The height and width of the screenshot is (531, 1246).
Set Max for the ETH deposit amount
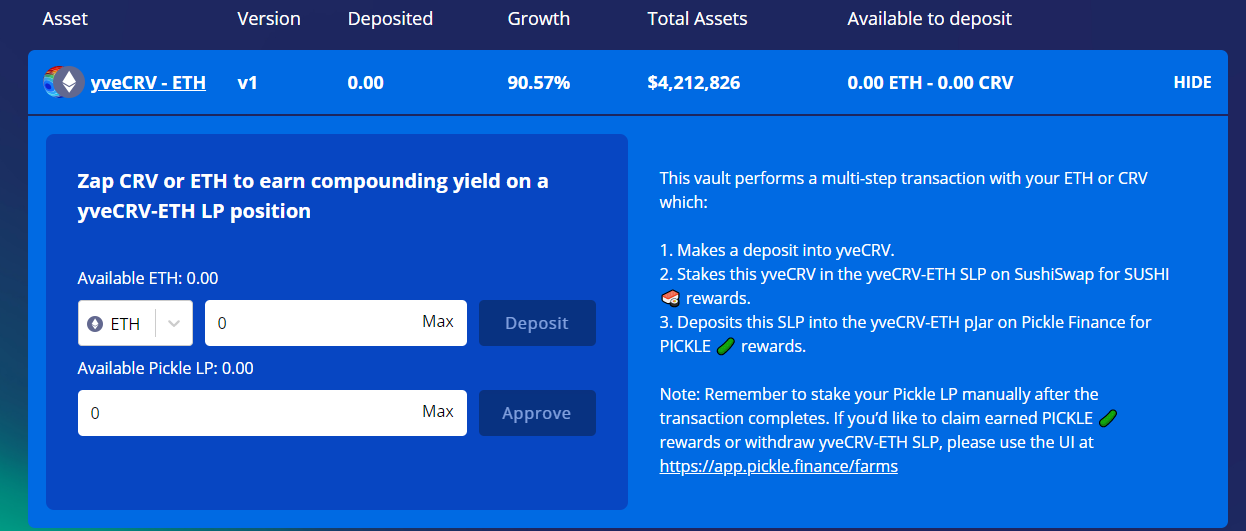click(438, 322)
